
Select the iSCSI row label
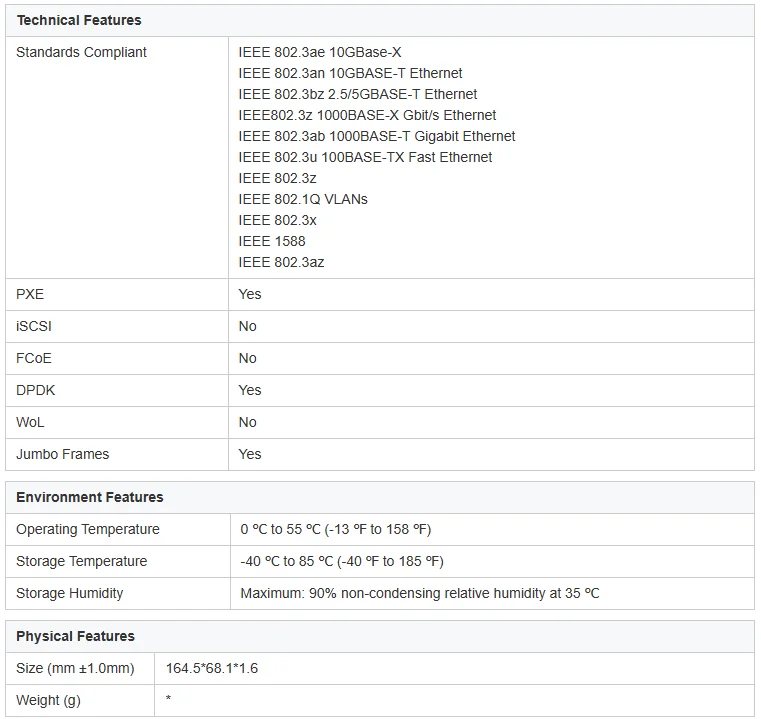click(x=34, y=326)
